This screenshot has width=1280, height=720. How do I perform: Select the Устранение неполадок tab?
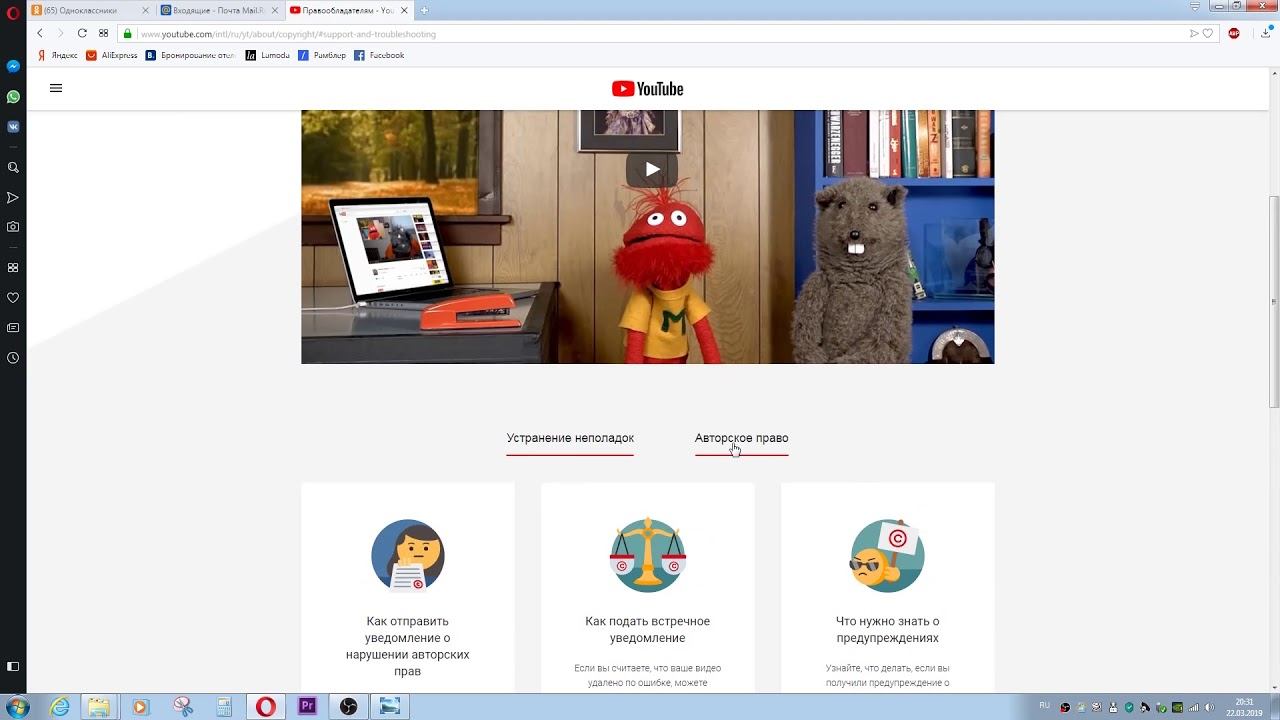pos(570,439)
